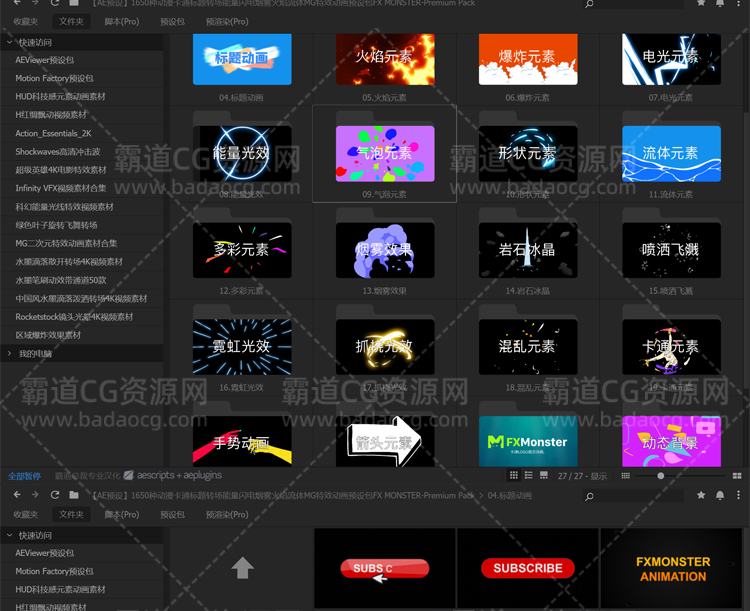Select the 09.气泡元素 folder

[385, 153]
